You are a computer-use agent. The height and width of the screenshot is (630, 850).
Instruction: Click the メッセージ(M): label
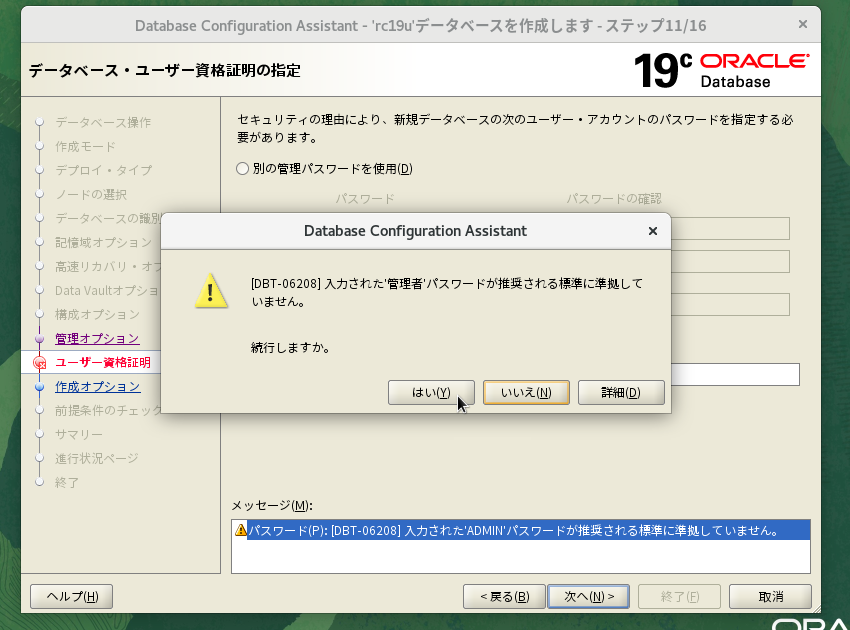[x=272, y=505]
